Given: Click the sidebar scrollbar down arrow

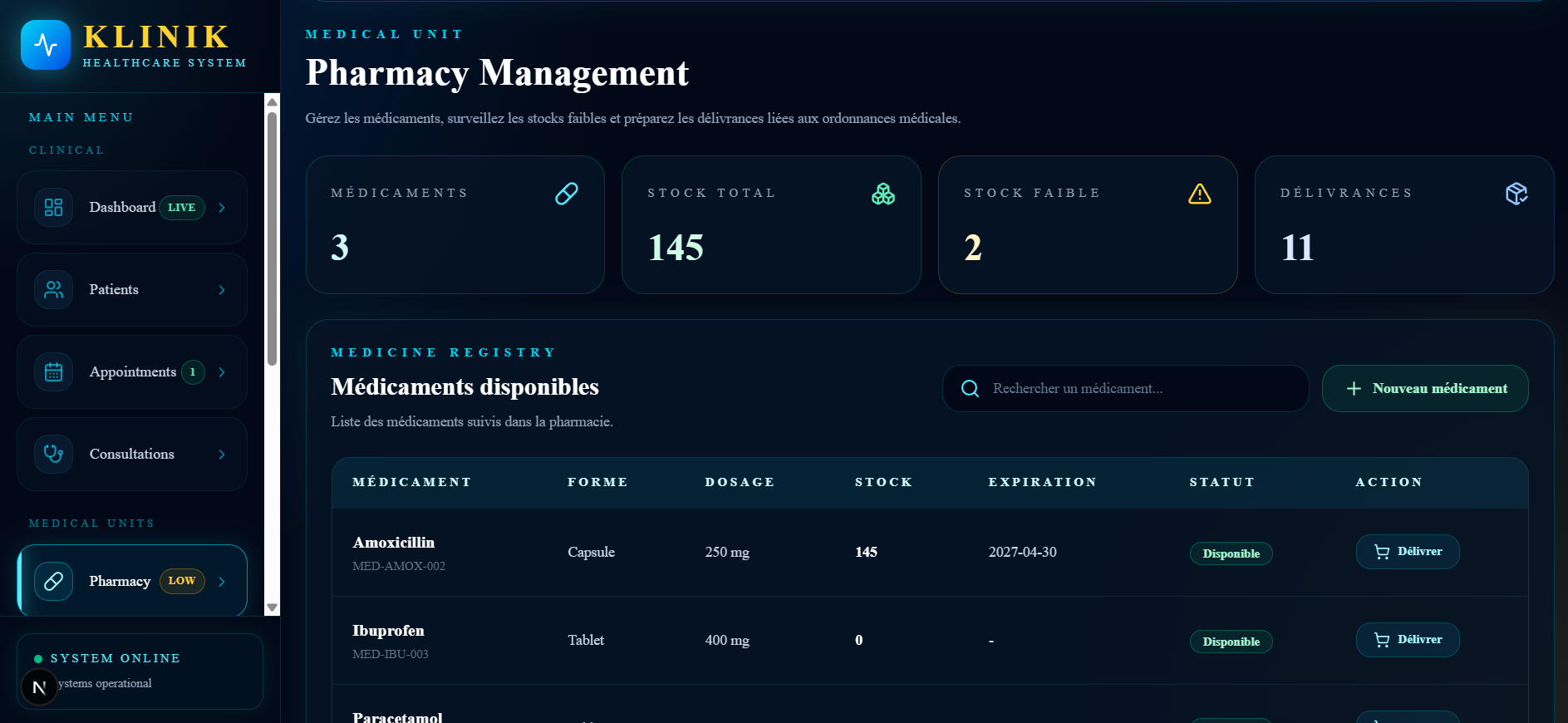Looking at the screenshot, I should (272, 607).
